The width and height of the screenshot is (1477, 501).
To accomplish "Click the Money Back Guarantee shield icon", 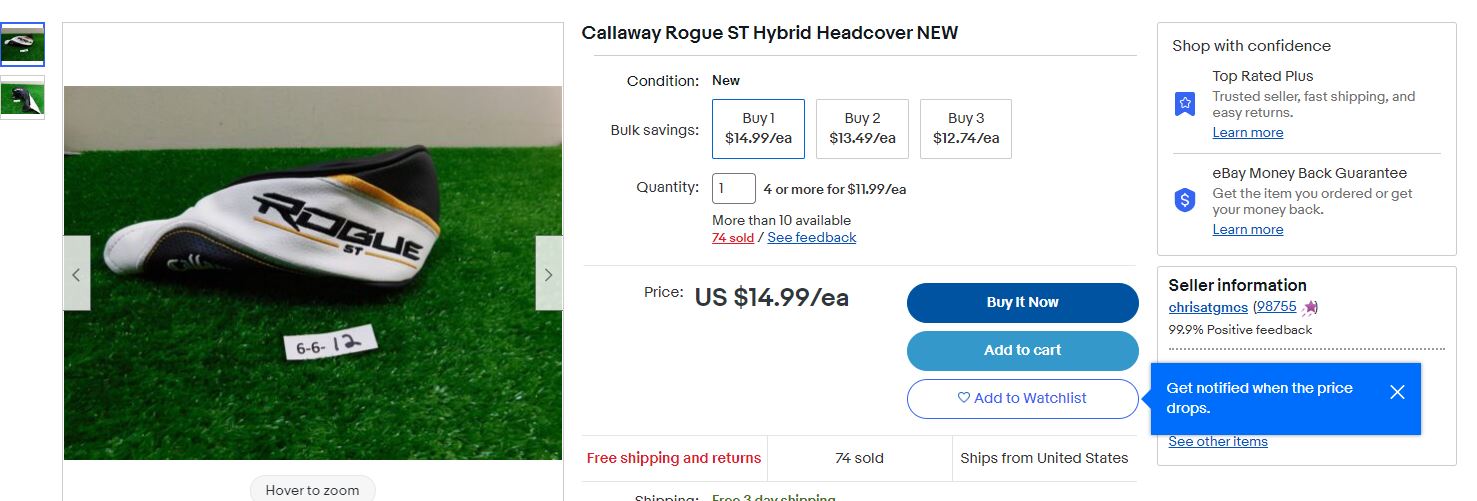I will (1185, 200).
